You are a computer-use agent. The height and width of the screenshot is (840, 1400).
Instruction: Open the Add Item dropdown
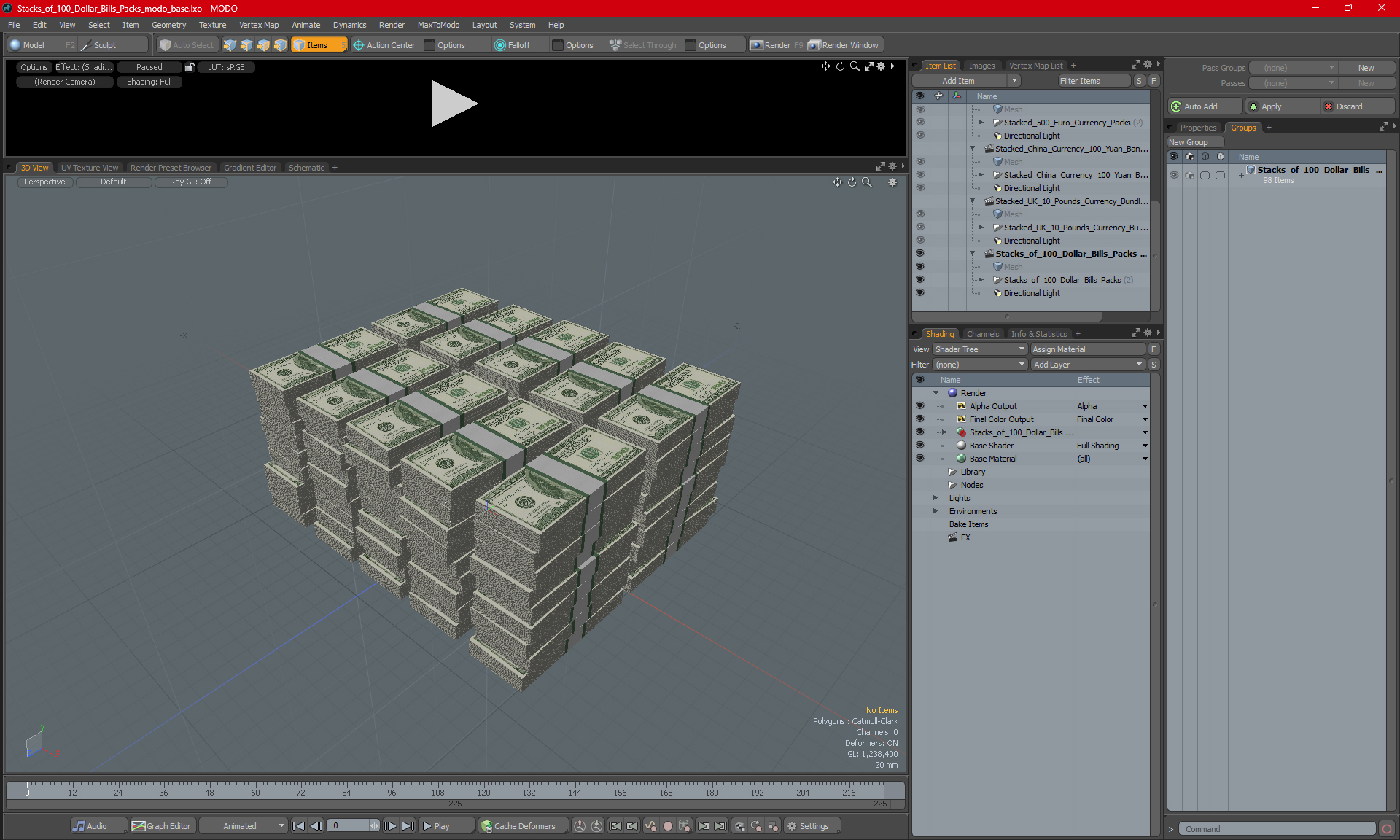(x=1014, y=81)
